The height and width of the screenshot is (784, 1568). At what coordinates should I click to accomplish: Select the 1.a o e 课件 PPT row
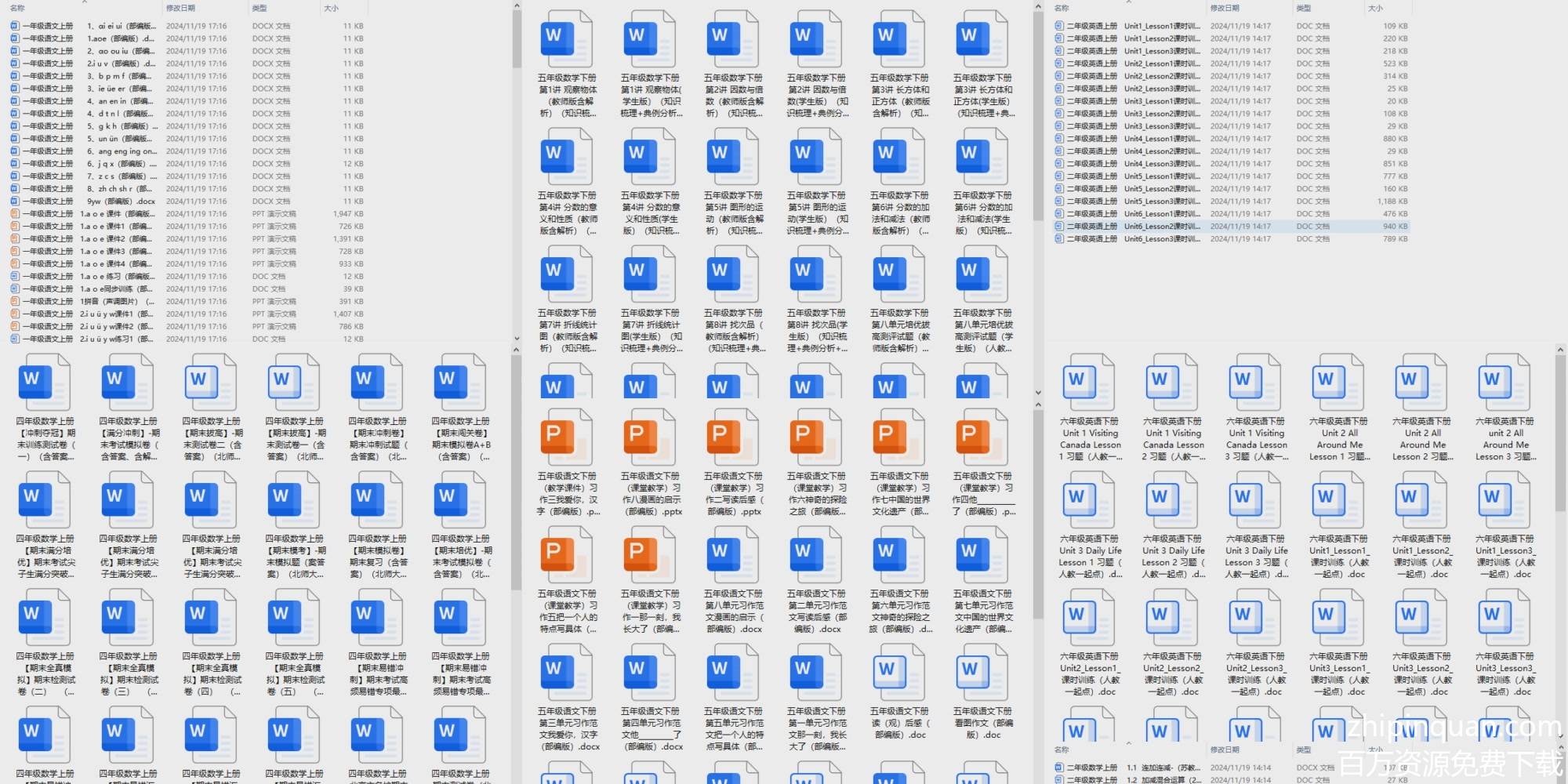tap(118, 214)
